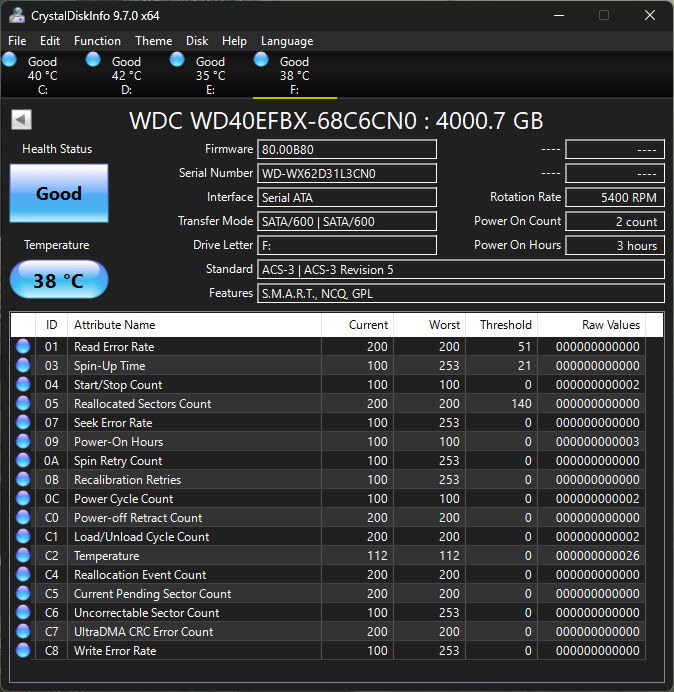The height and width of the screenshot is (692, 674).
Task: Click status orb for Spin Retry Count
Action: click(x=23, y=460)
